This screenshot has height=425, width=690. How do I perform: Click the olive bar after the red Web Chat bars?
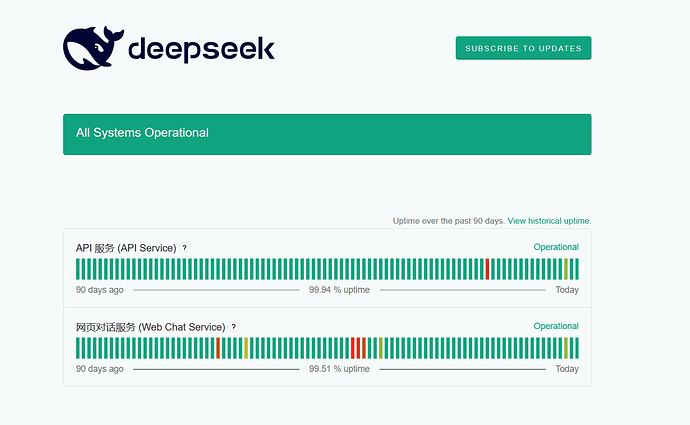[x=381, y=348]
